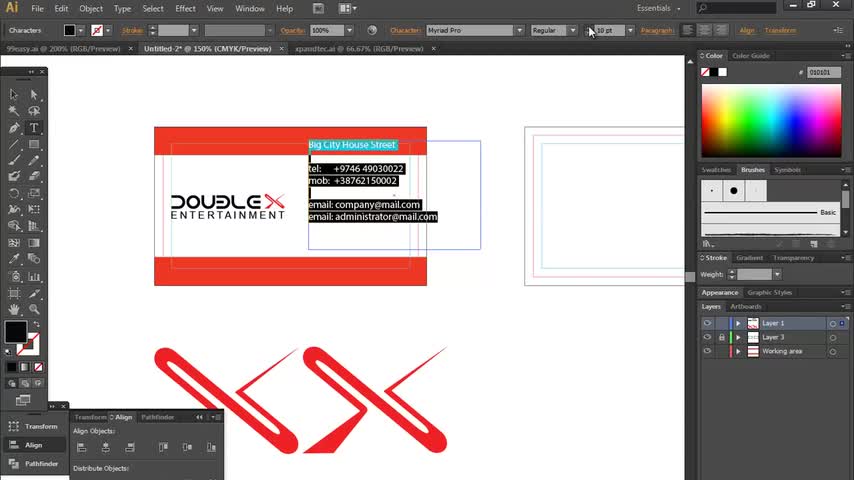Image resolution: width=854 pixels, height=480 pixels.
Task: Hide Layer 1 with its eye icon
Action: (707, 323)
